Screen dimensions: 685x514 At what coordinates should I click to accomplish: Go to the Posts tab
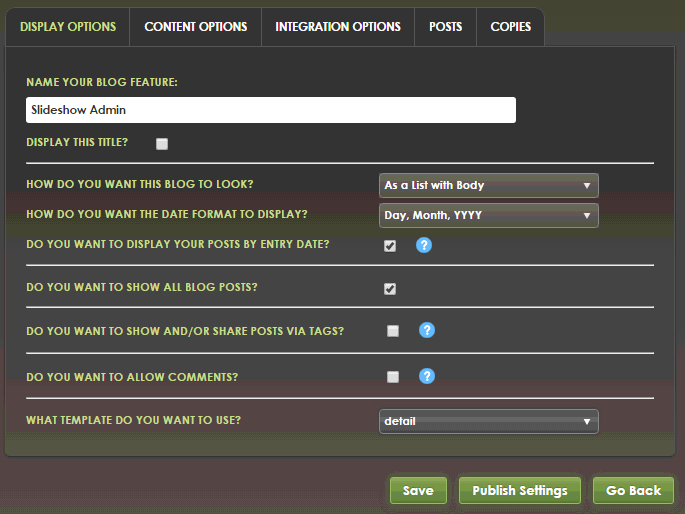[445, 27]
